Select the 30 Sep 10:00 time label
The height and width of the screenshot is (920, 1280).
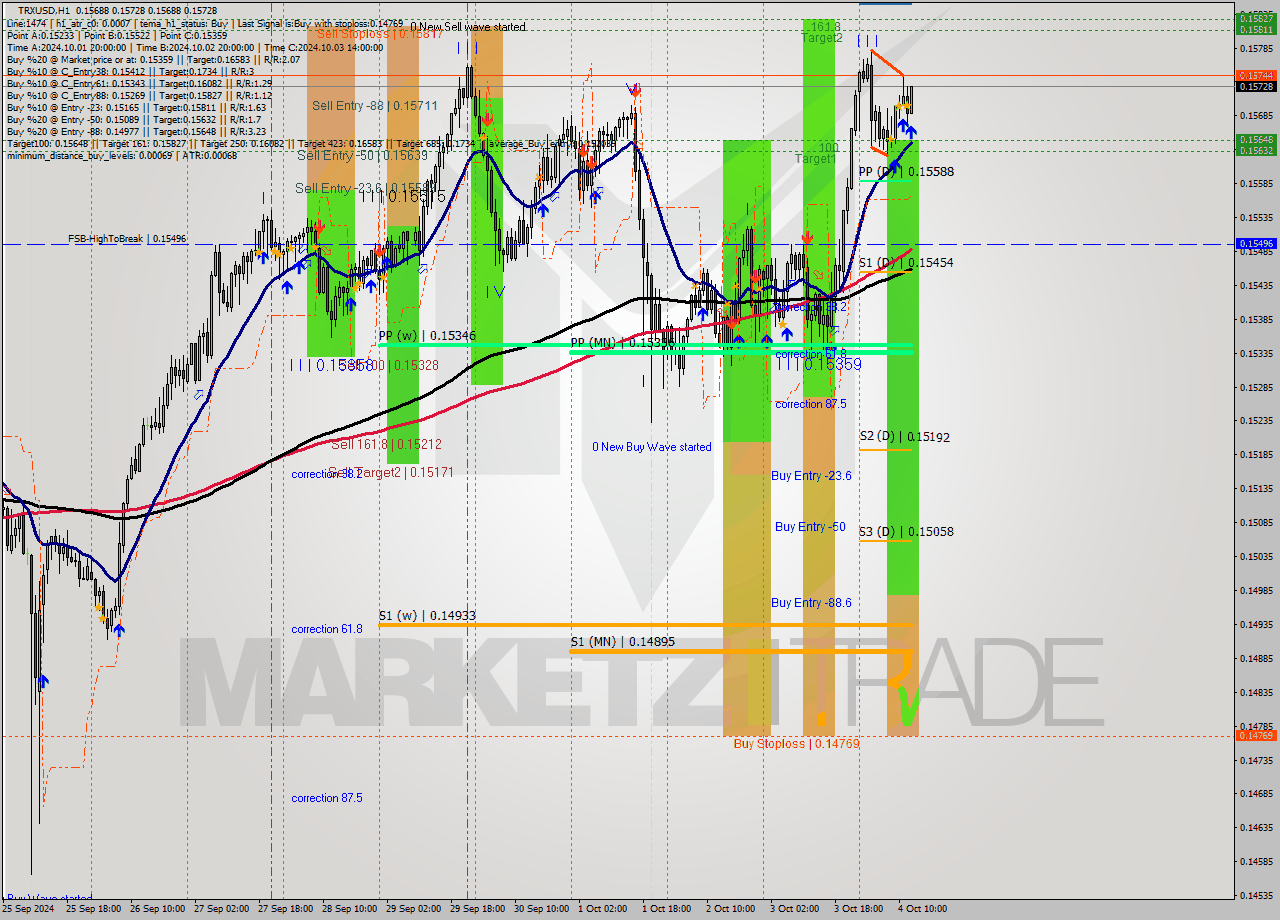[542, 909]
